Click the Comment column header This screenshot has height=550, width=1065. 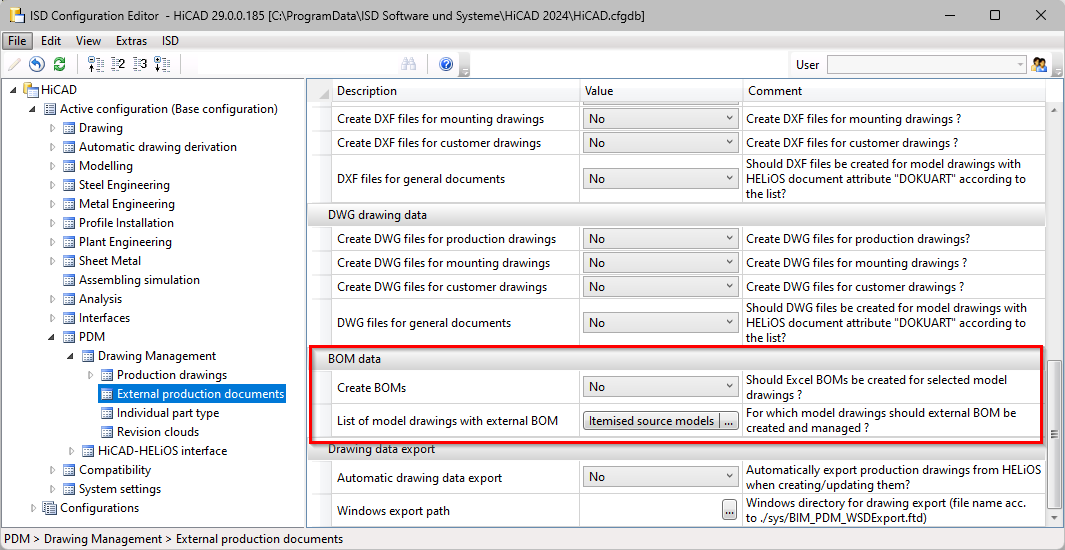point(894,91)
